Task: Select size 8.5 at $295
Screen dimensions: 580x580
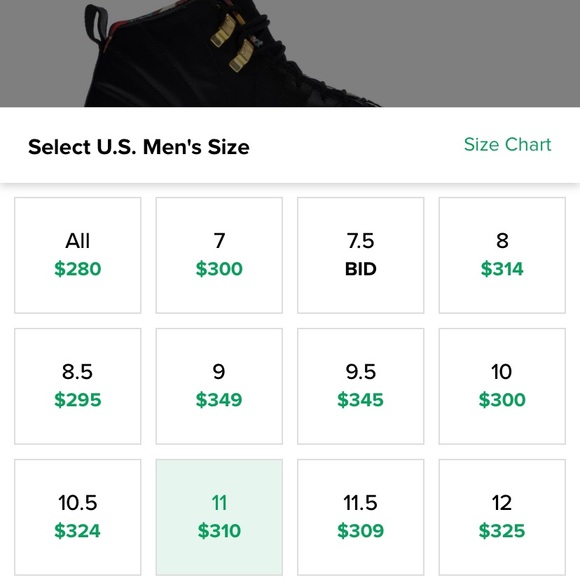Action: 78,386
